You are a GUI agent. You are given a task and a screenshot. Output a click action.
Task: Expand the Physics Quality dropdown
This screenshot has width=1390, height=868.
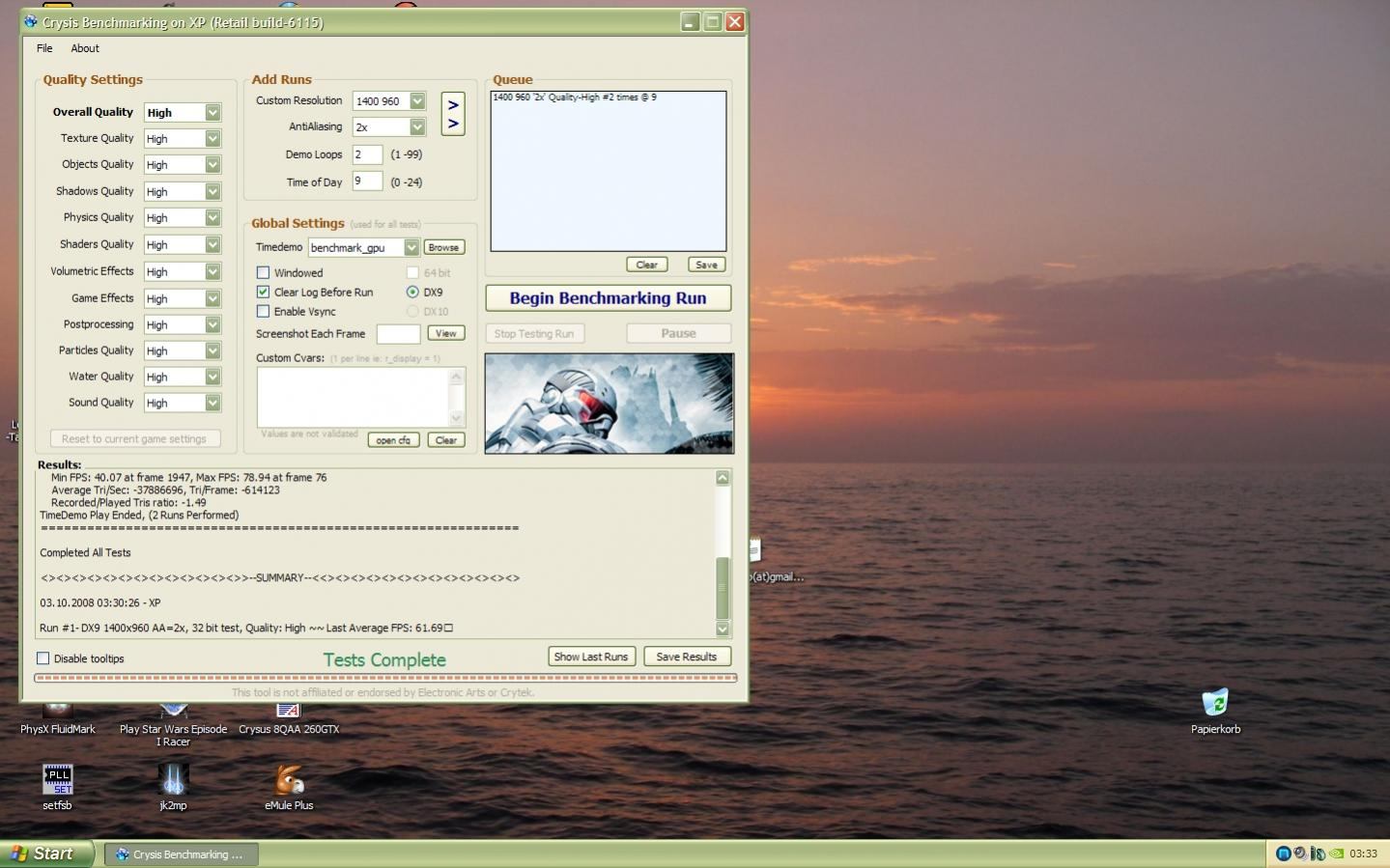[213, 218]
